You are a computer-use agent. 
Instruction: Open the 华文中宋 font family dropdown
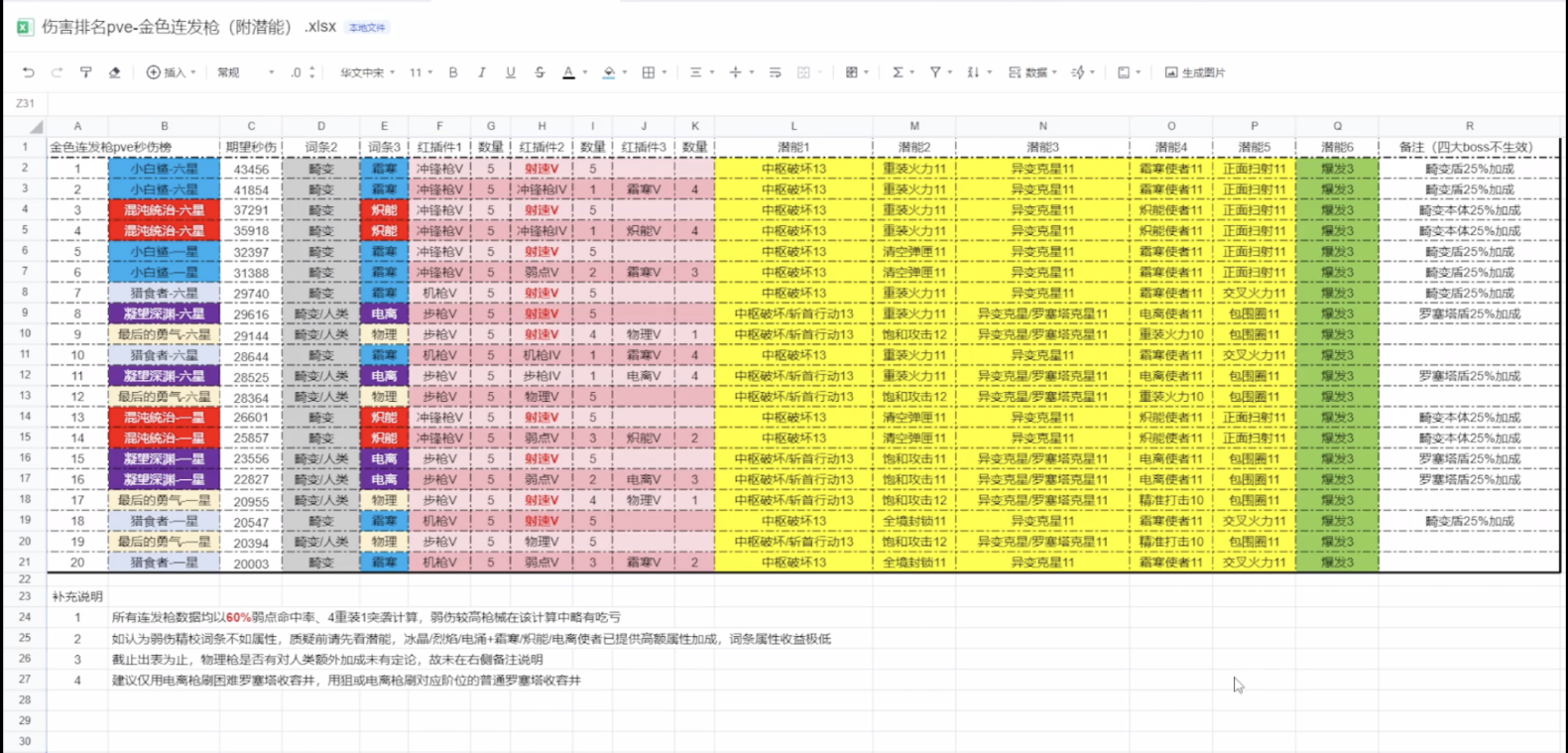367,72
